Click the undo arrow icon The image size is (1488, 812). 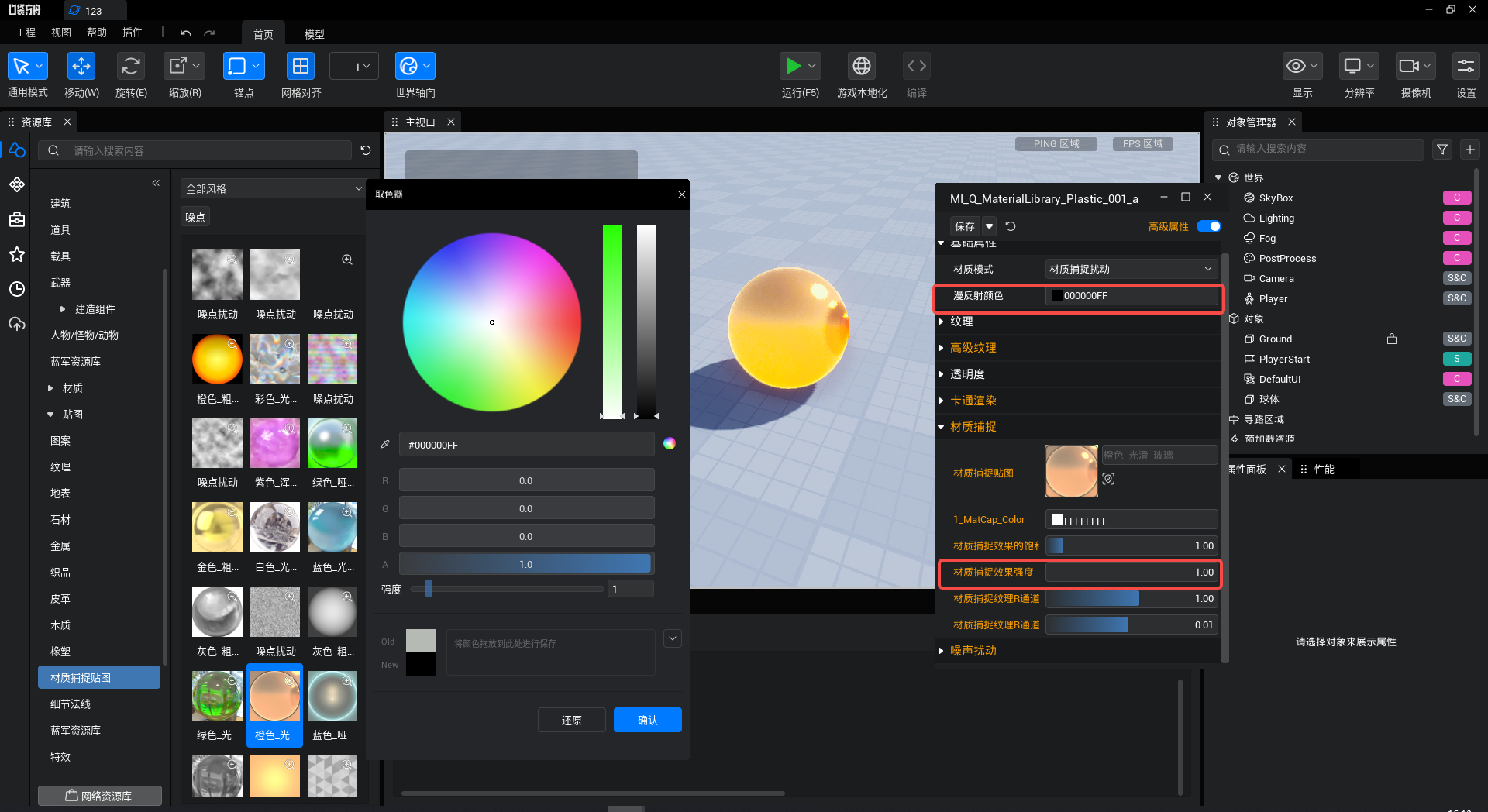click(186, 33)
